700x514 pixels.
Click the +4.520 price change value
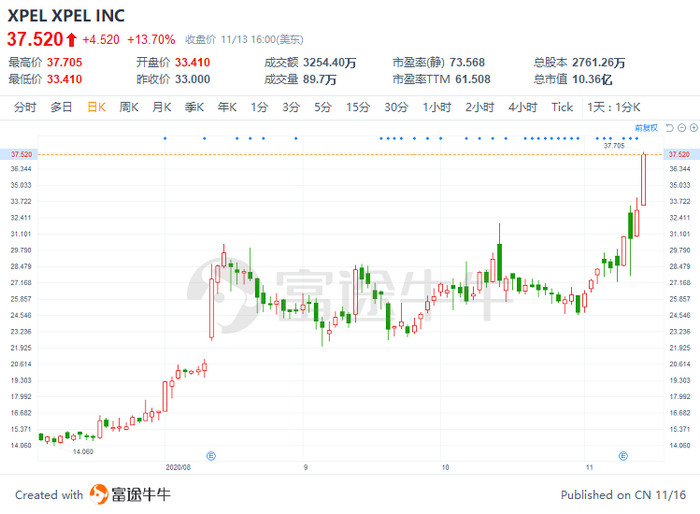pos(101,40)
